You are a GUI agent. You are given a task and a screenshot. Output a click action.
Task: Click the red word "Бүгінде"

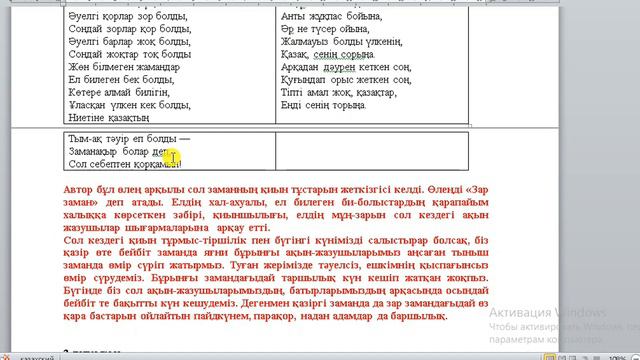(x=82, y=291)
